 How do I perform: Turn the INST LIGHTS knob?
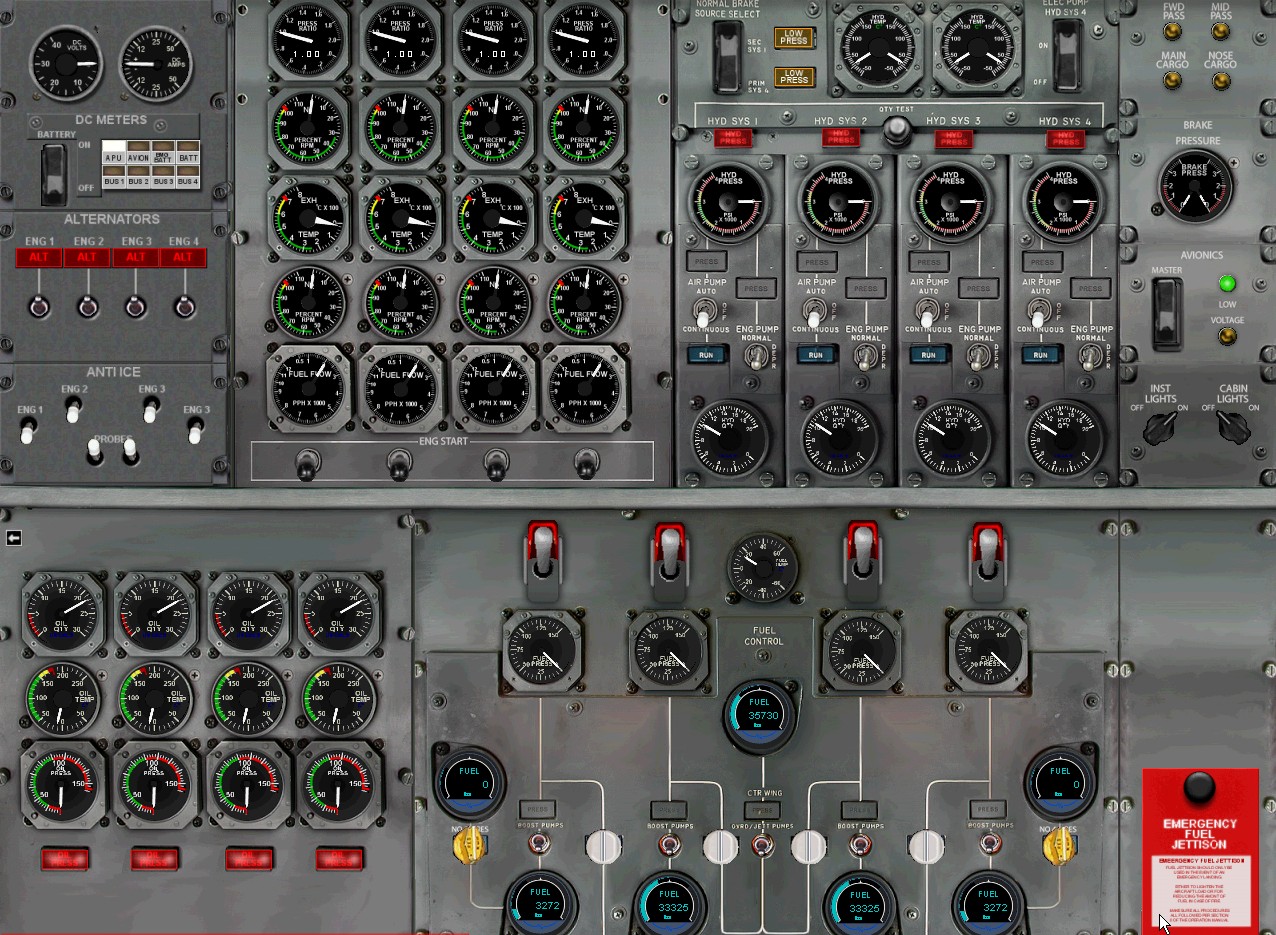click(1160, 428)
